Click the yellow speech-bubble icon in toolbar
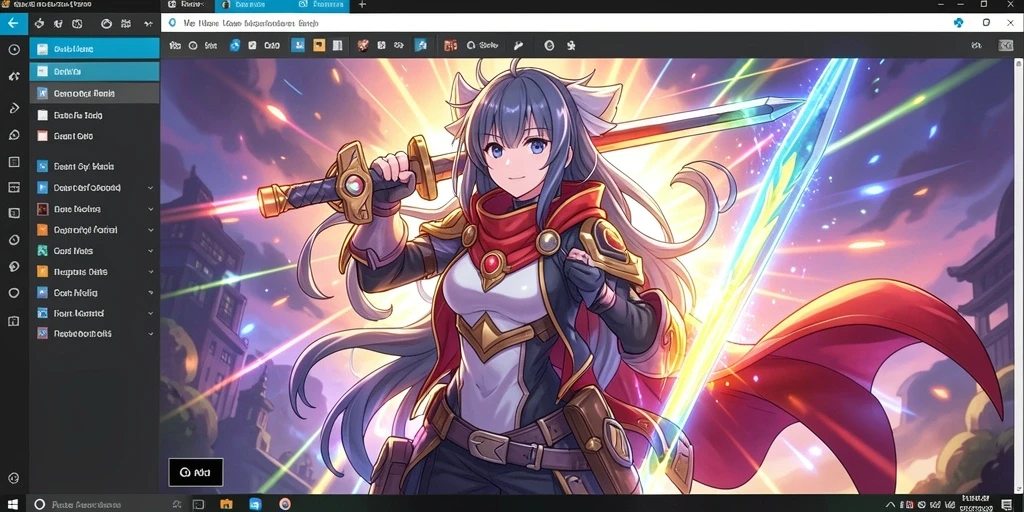Viewport: 1024px width, 512px height. (x=319, y=46)
